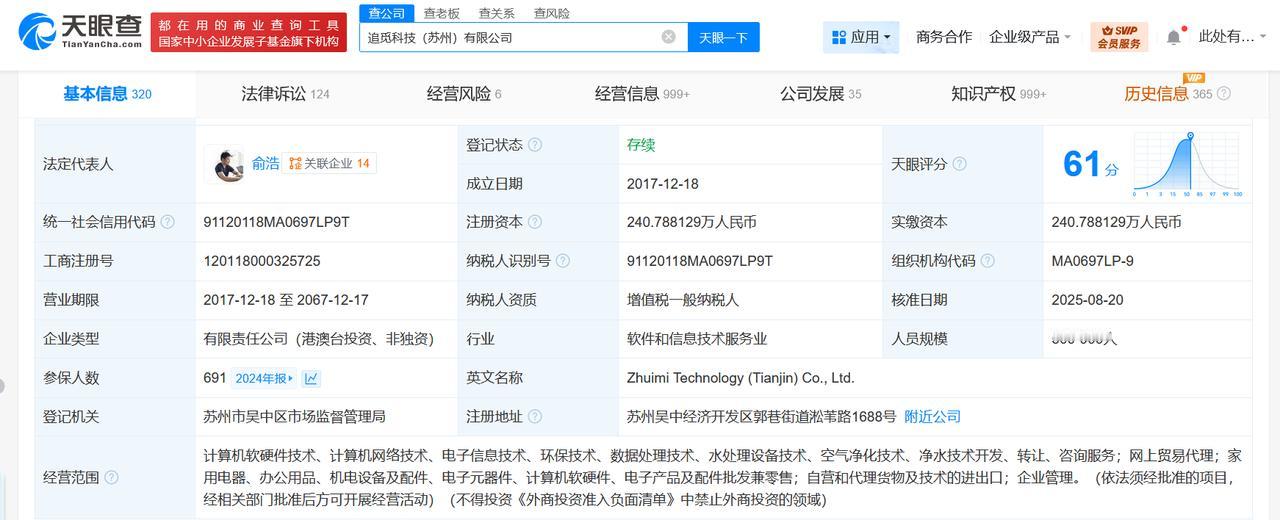Select the 知识产权 999+ tab
This screenshot has height=520, width=1280.
[x=999, y=94]
